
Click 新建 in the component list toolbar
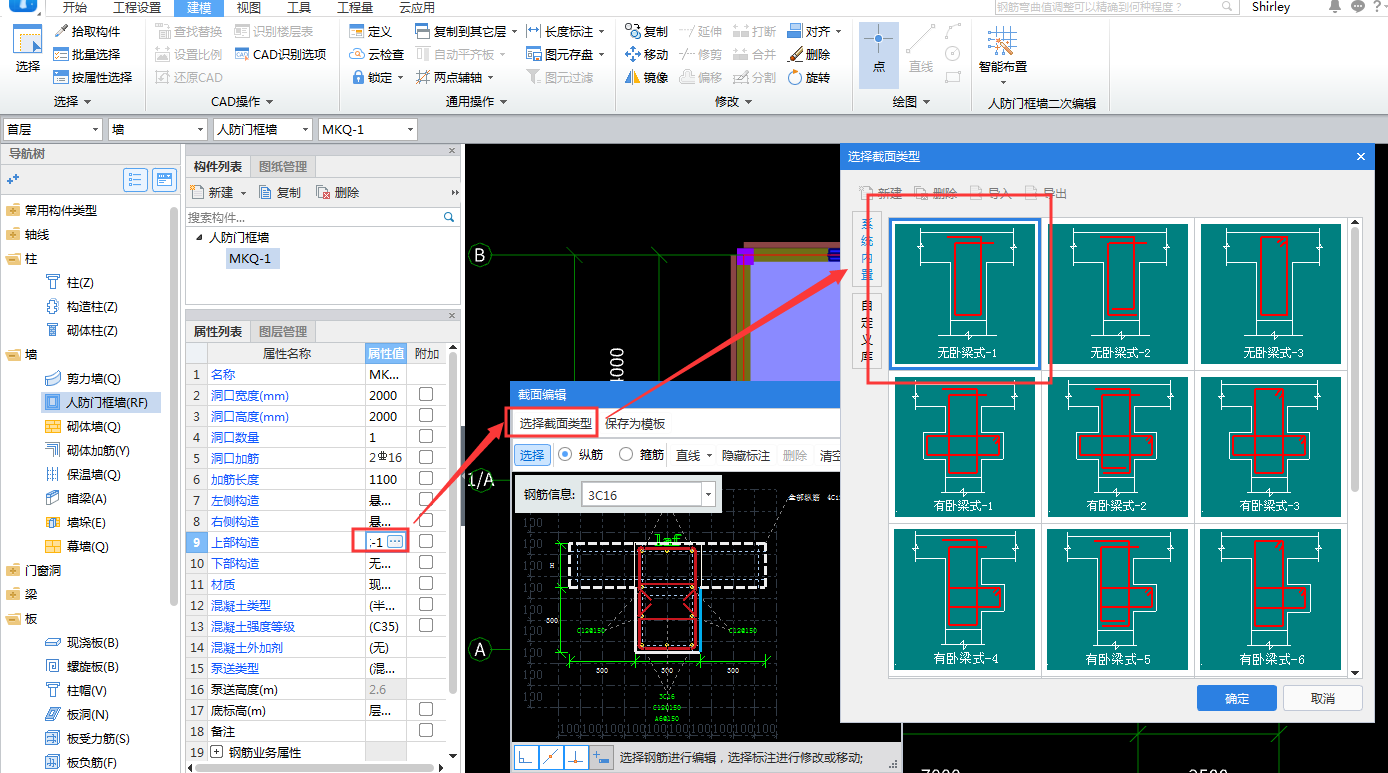click(214, 192)
